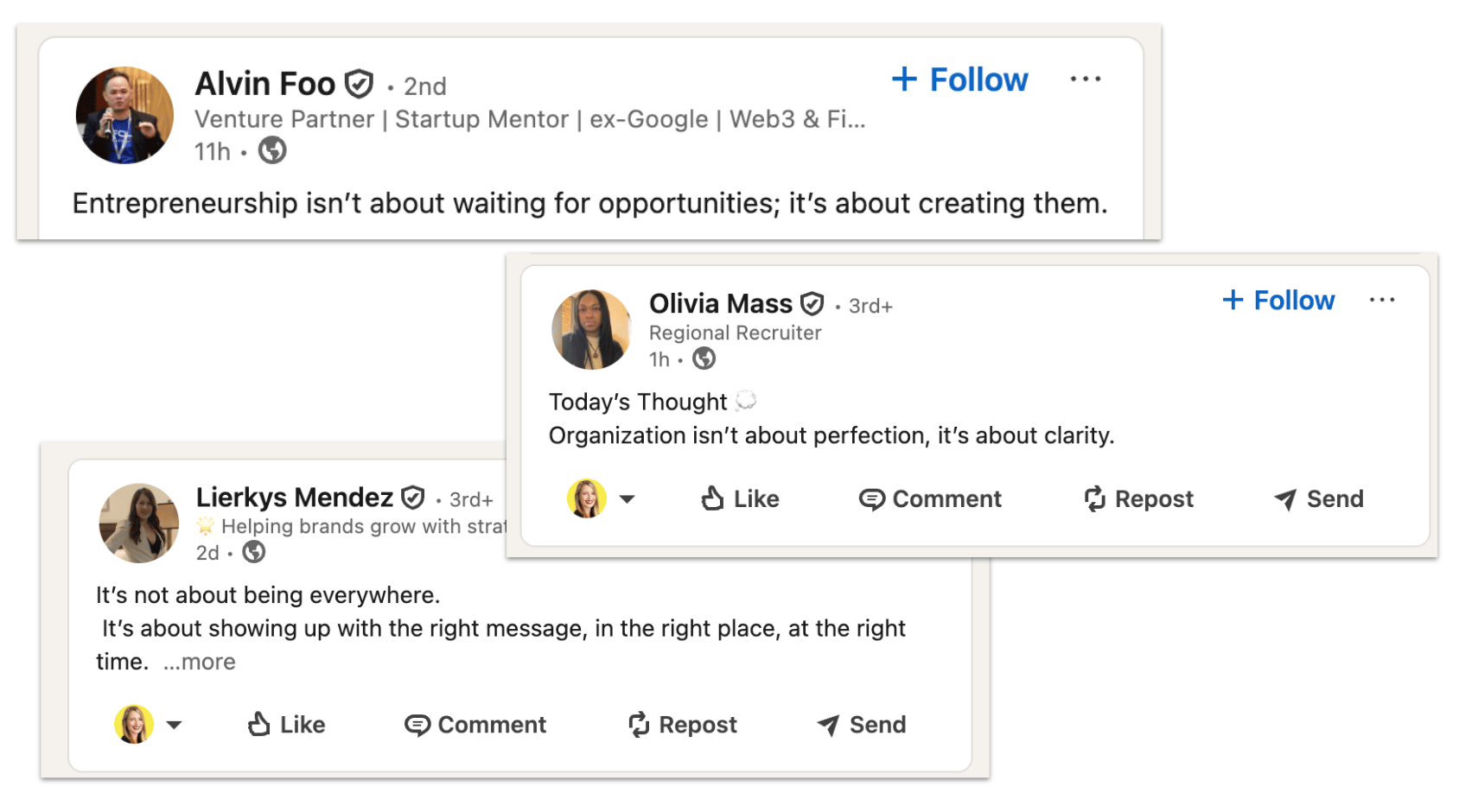Like Olivia Mass's post
Image resolution: width=1459 pixels, height=812 pixels.
click(x=740, y=499)
